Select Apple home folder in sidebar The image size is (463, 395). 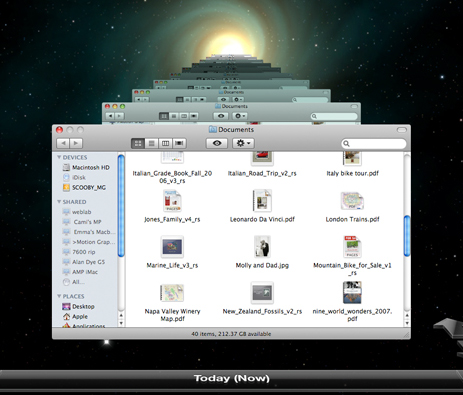point(75,316)
